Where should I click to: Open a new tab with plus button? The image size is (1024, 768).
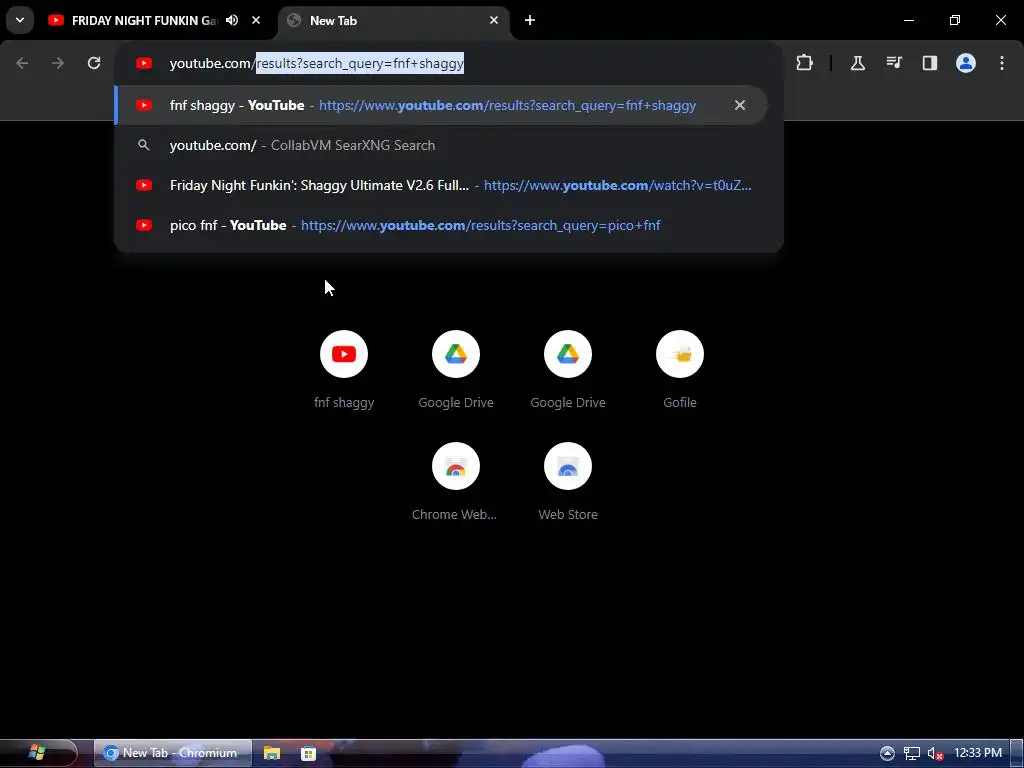click(530, 20)
